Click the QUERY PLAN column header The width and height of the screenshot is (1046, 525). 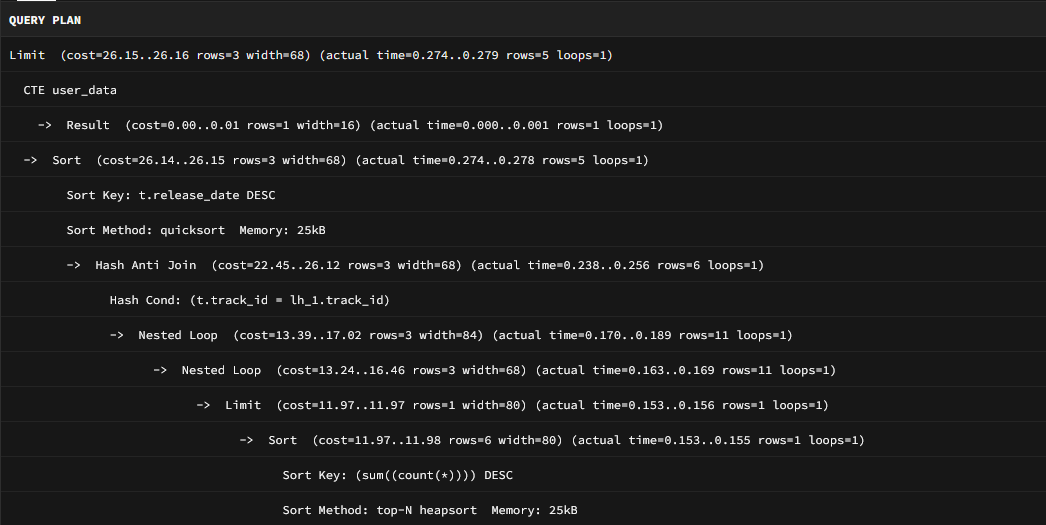45,20
